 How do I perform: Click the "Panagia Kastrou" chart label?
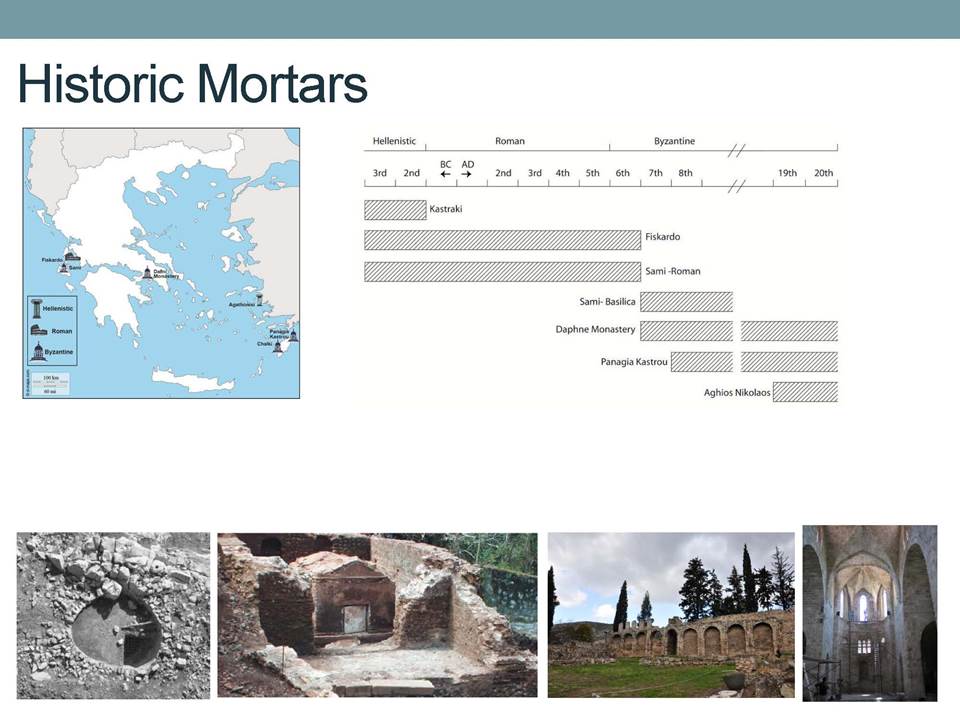coord(634,362)
